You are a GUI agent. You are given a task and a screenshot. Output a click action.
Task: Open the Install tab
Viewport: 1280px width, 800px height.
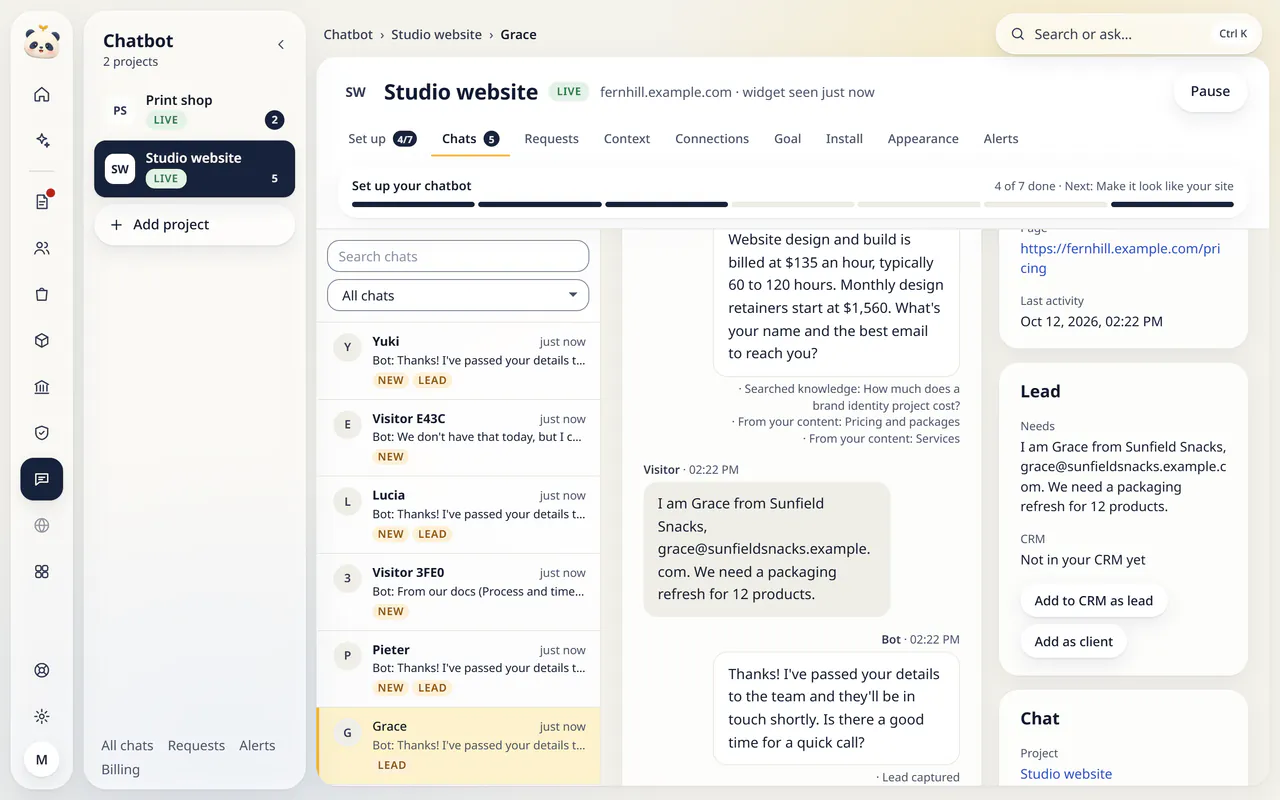844,139
